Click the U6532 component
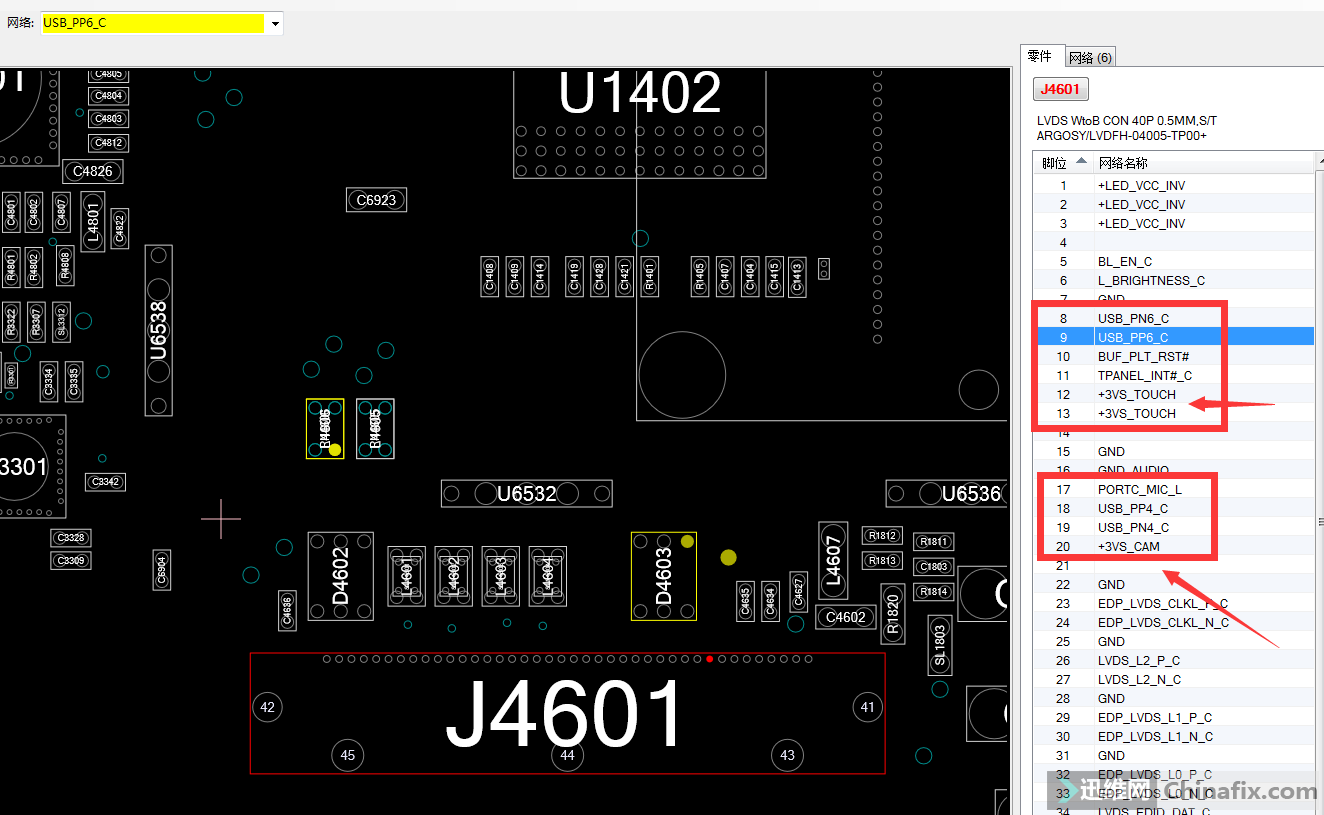 526,494
